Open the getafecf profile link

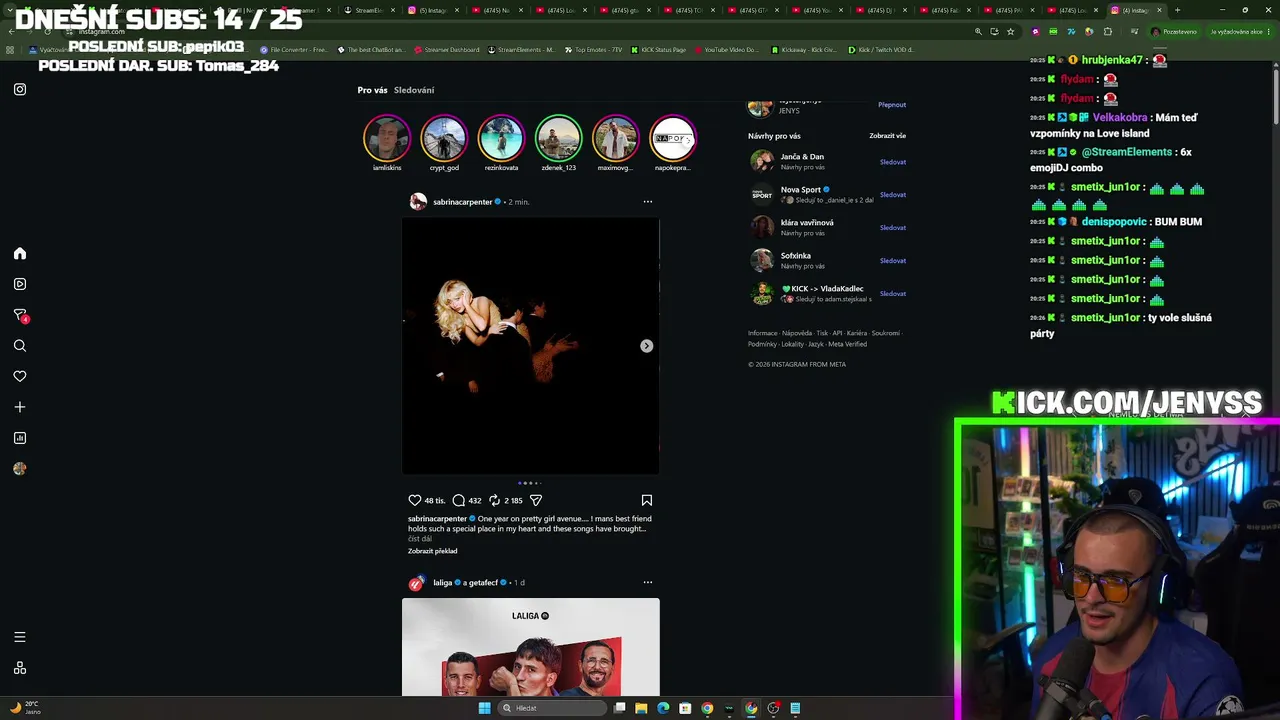[483, 582]
